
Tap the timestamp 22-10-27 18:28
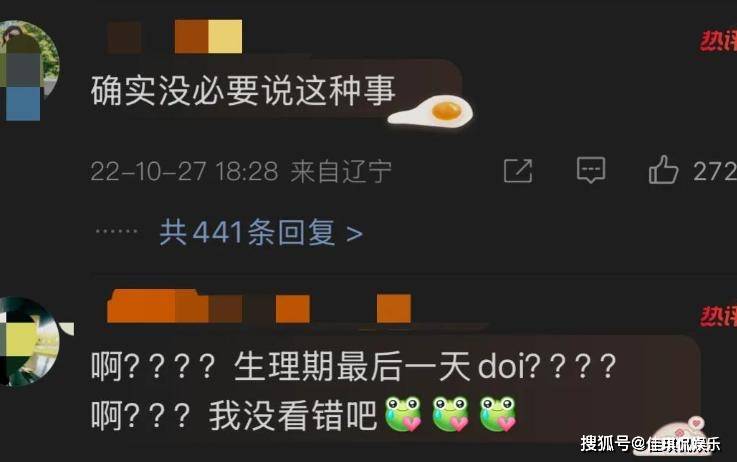tap(184, 171)
